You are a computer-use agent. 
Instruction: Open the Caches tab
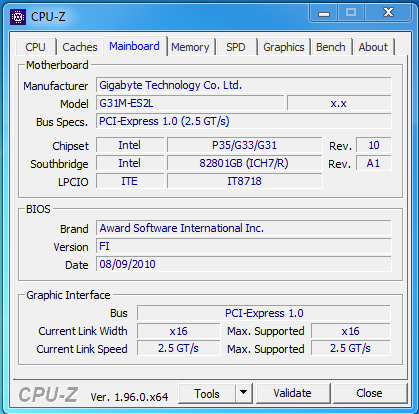pyautogui.click(x=80, y=47)
